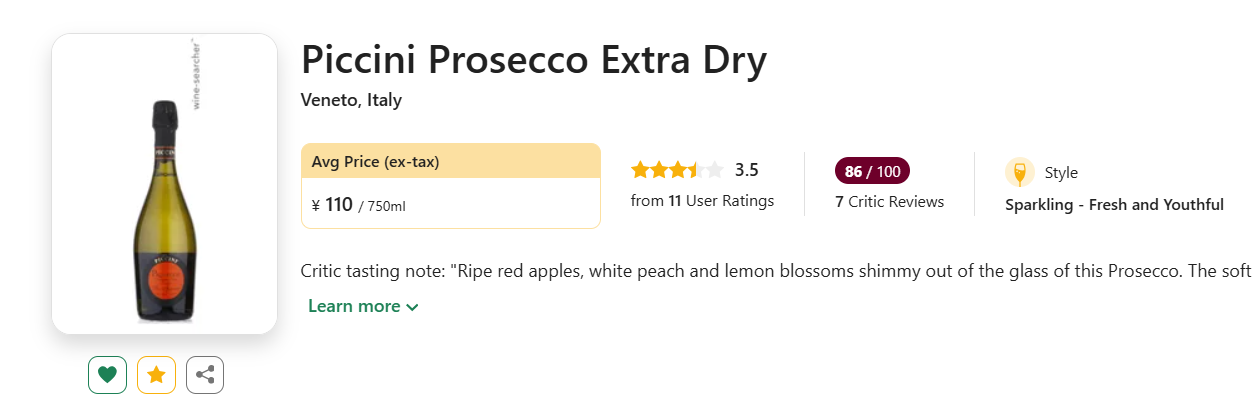
Task: Click the critic tasting note text
Action: coord(777,271)
